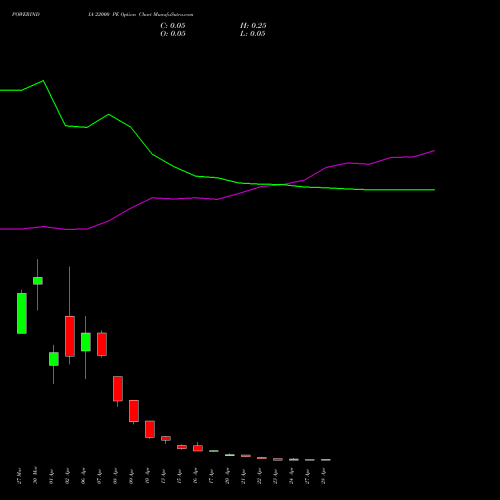Viewport: 500px width, 500px height.
Task: Click the close value C: 0.05
Action: tap(173, 26)
